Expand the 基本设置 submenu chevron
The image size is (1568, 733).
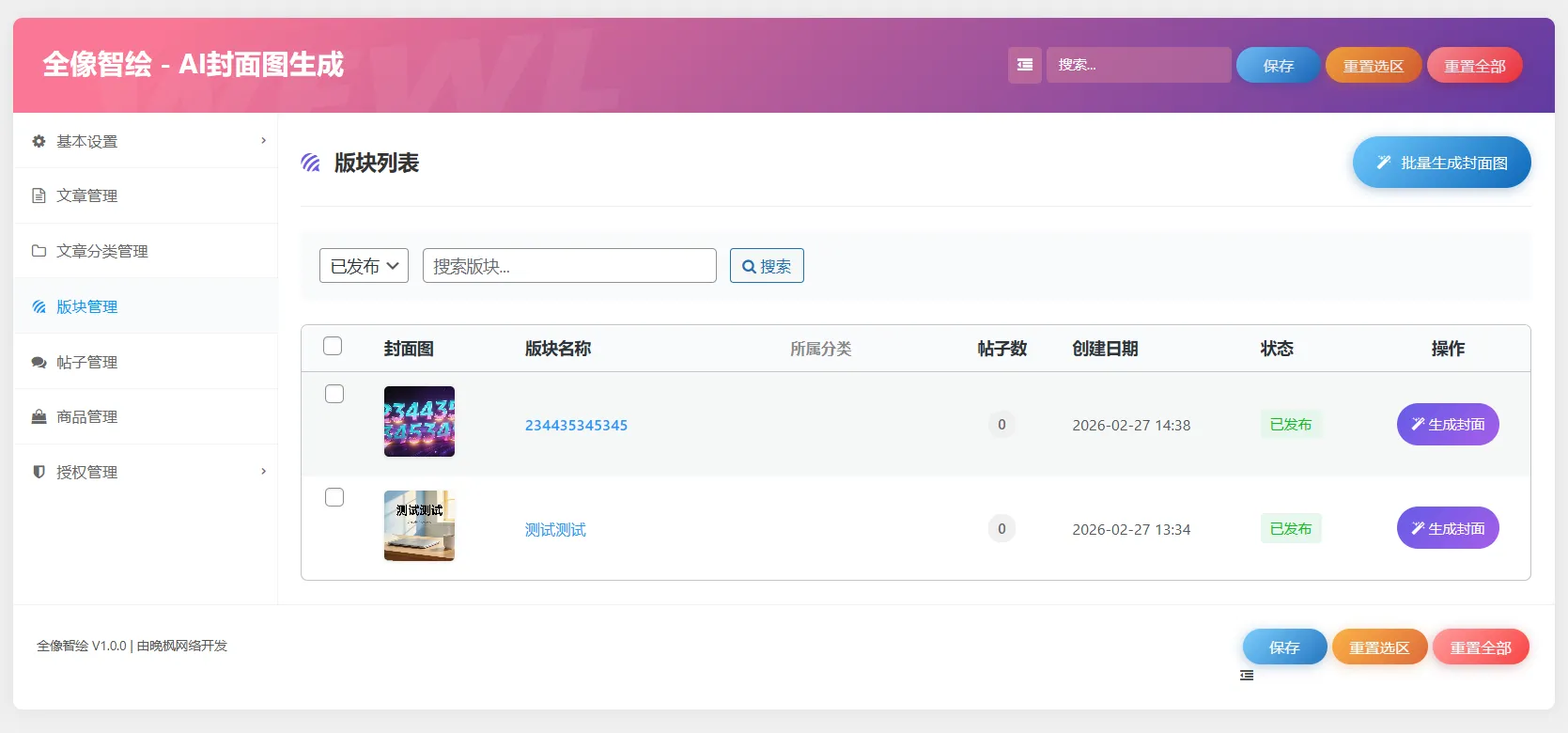263,141
